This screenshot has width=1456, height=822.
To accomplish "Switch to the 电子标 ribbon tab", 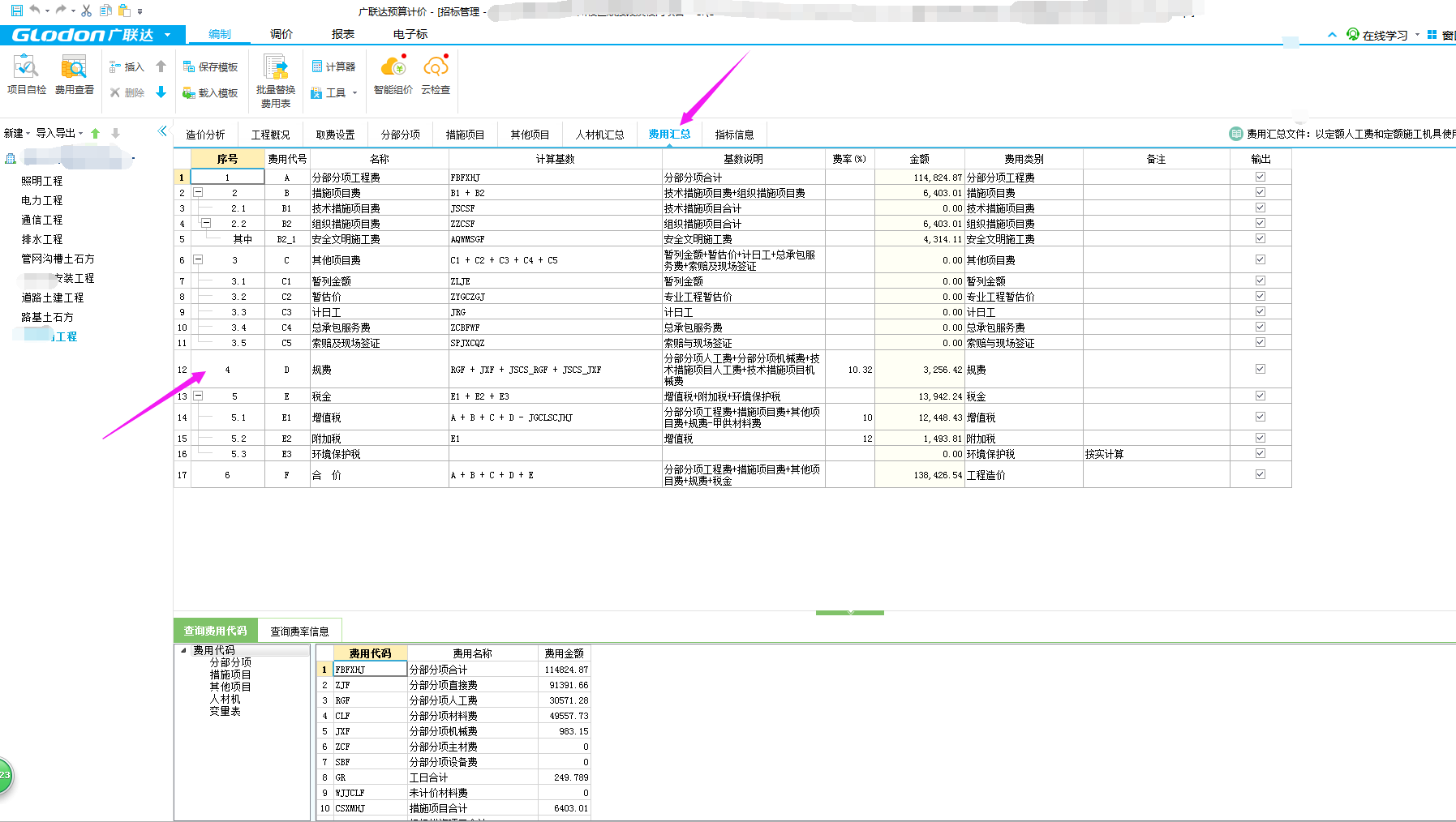I will tap(410, 34).
